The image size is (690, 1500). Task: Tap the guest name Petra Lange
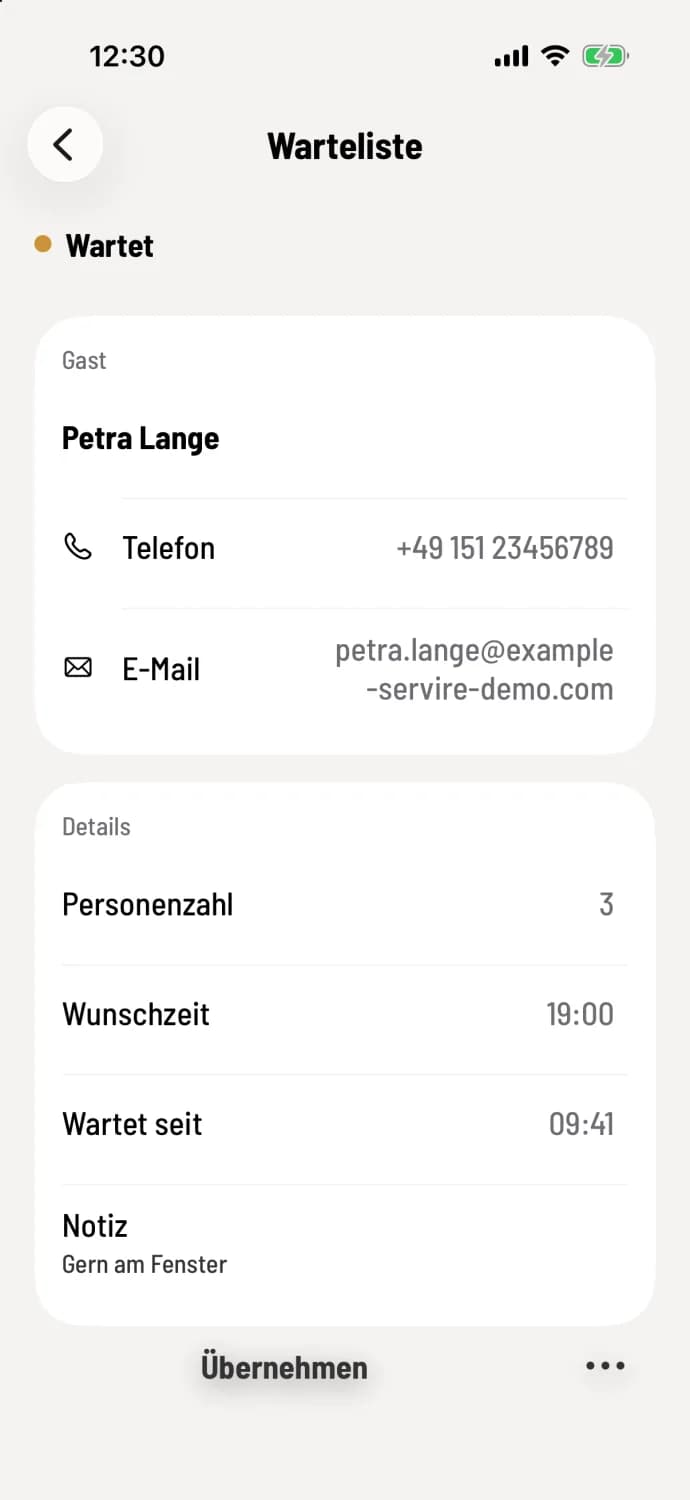tap(141, 439)
